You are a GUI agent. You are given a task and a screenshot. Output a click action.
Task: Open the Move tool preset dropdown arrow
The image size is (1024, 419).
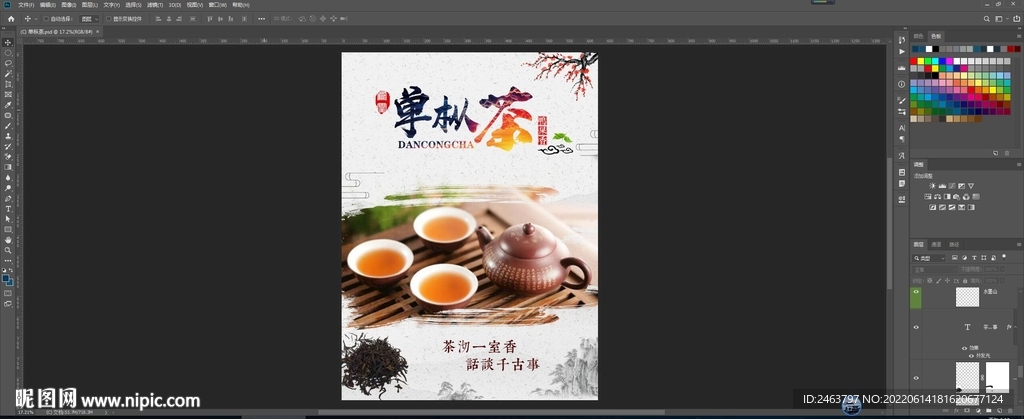(x=36, y=19)
